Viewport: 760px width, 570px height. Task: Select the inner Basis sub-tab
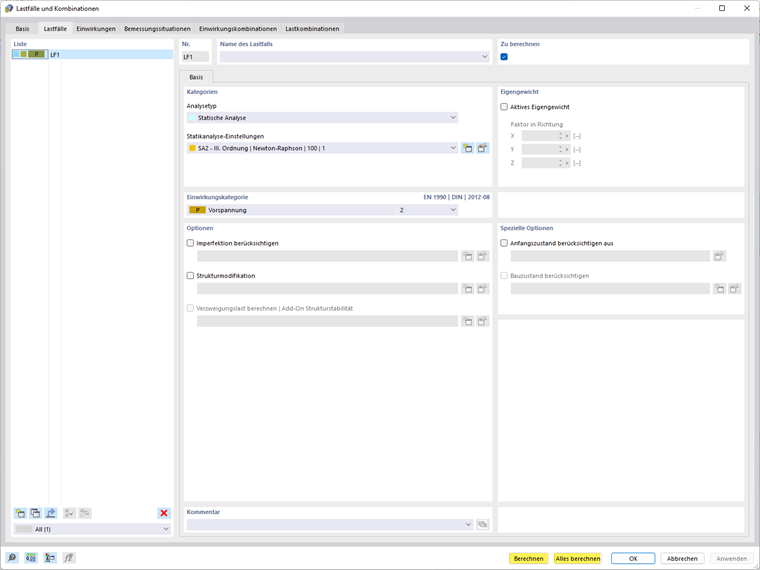click(196, 77)
